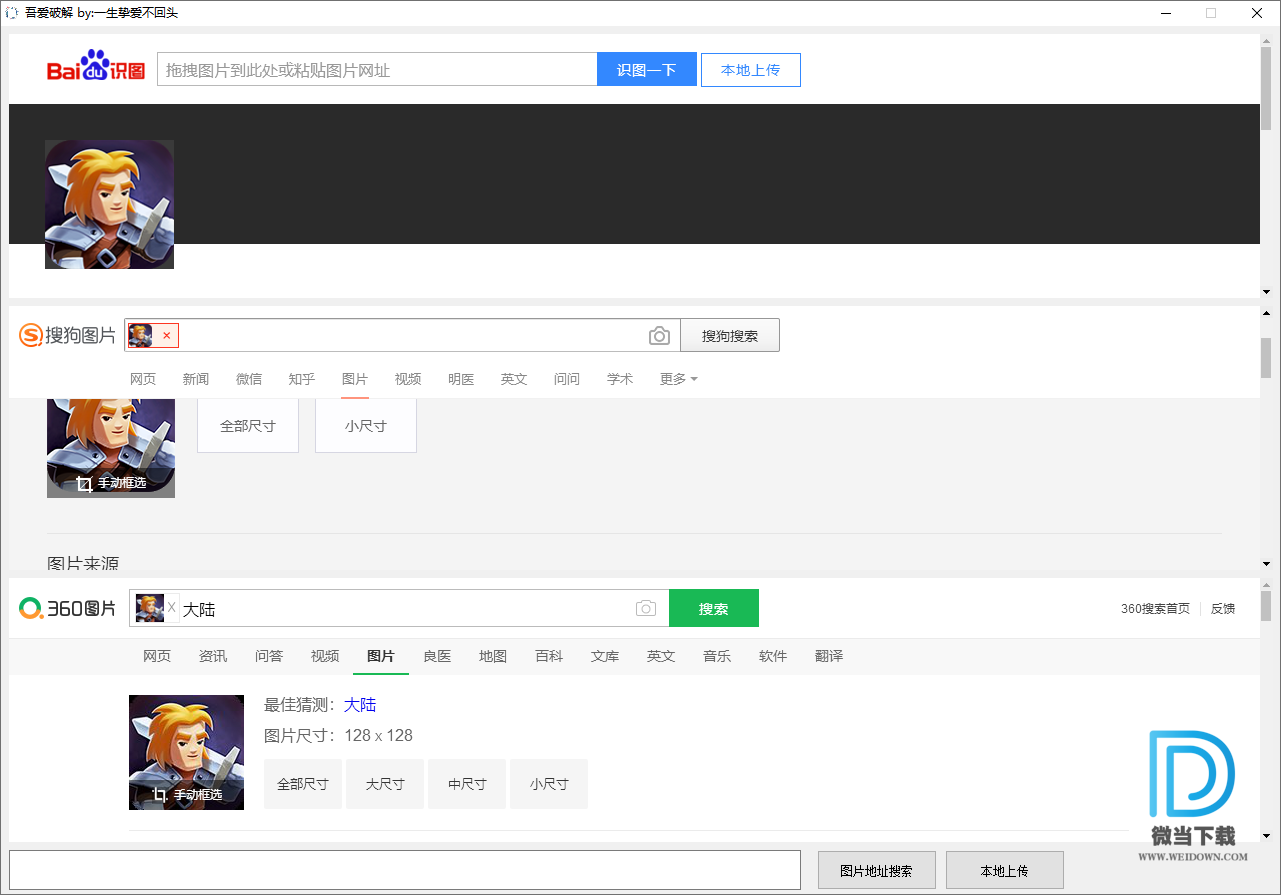Screen dimensions: 1281x895
Task: Click Sogou pane scroll up arrow
Action: [1265, 313]
